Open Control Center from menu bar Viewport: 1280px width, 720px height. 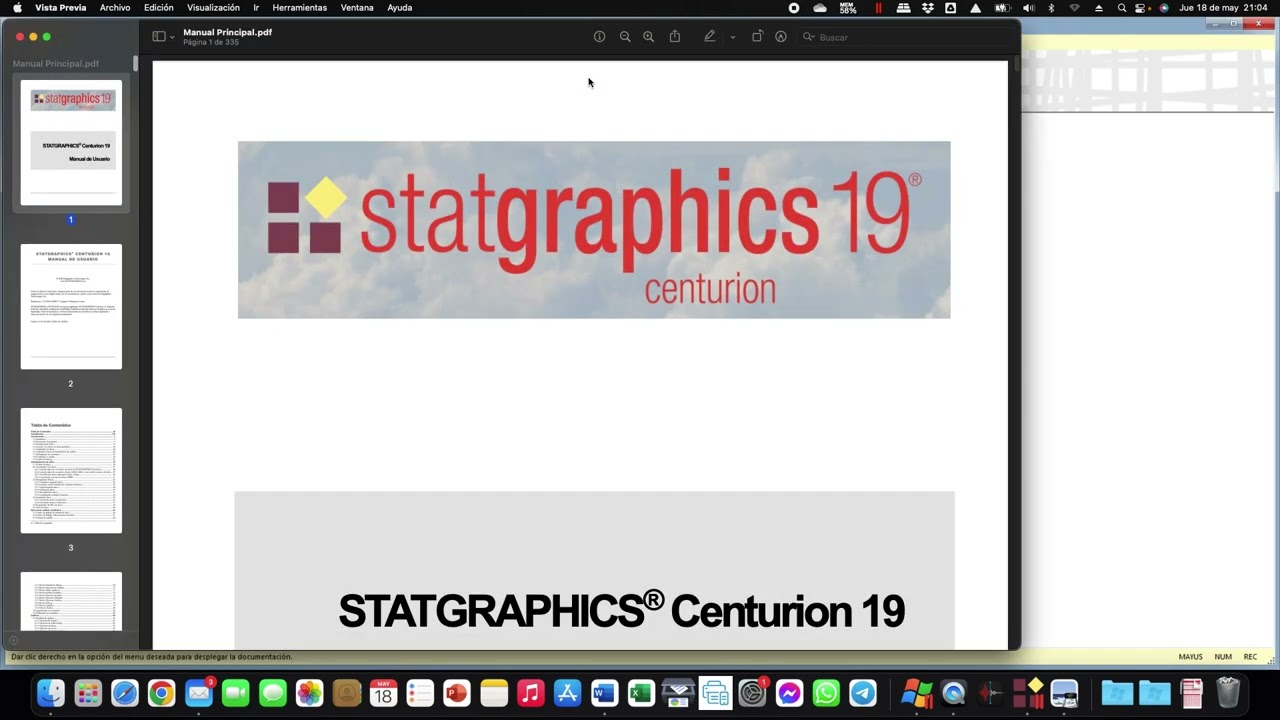click(1140, 8)
